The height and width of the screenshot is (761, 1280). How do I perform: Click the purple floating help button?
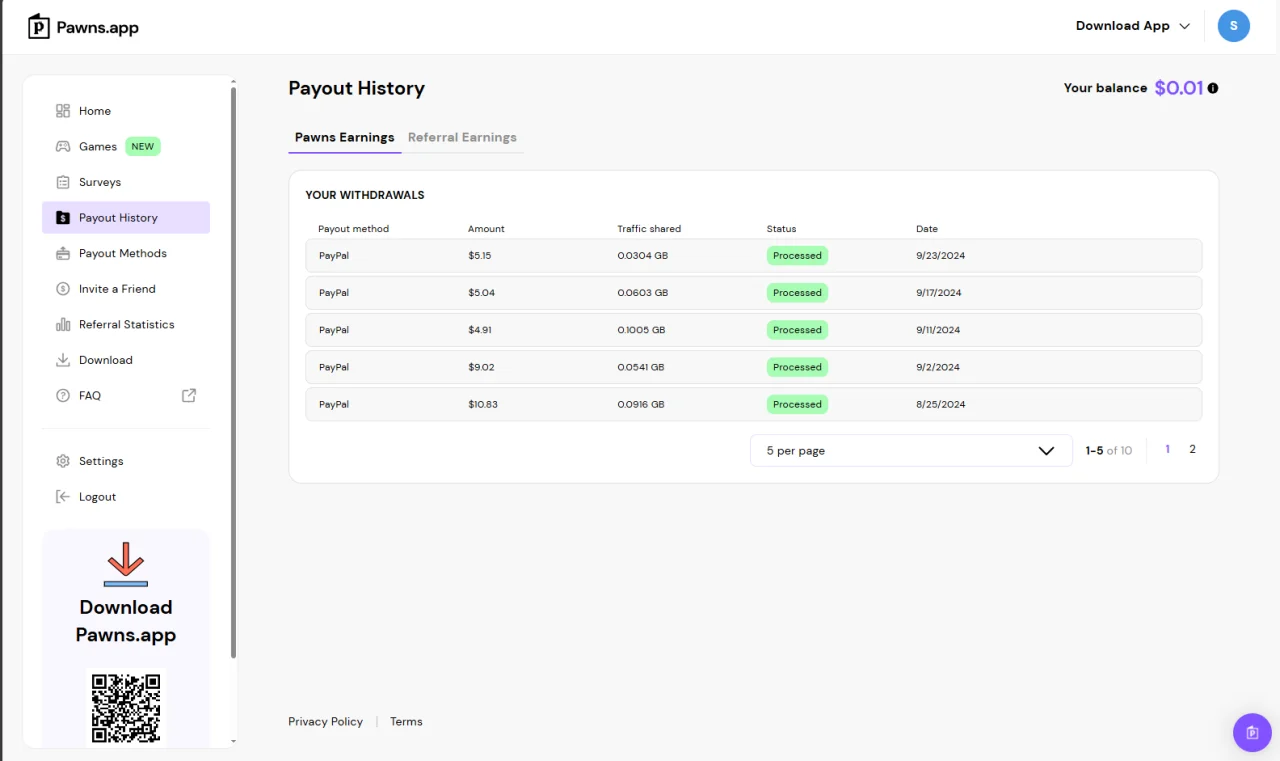coord(1252,733)
